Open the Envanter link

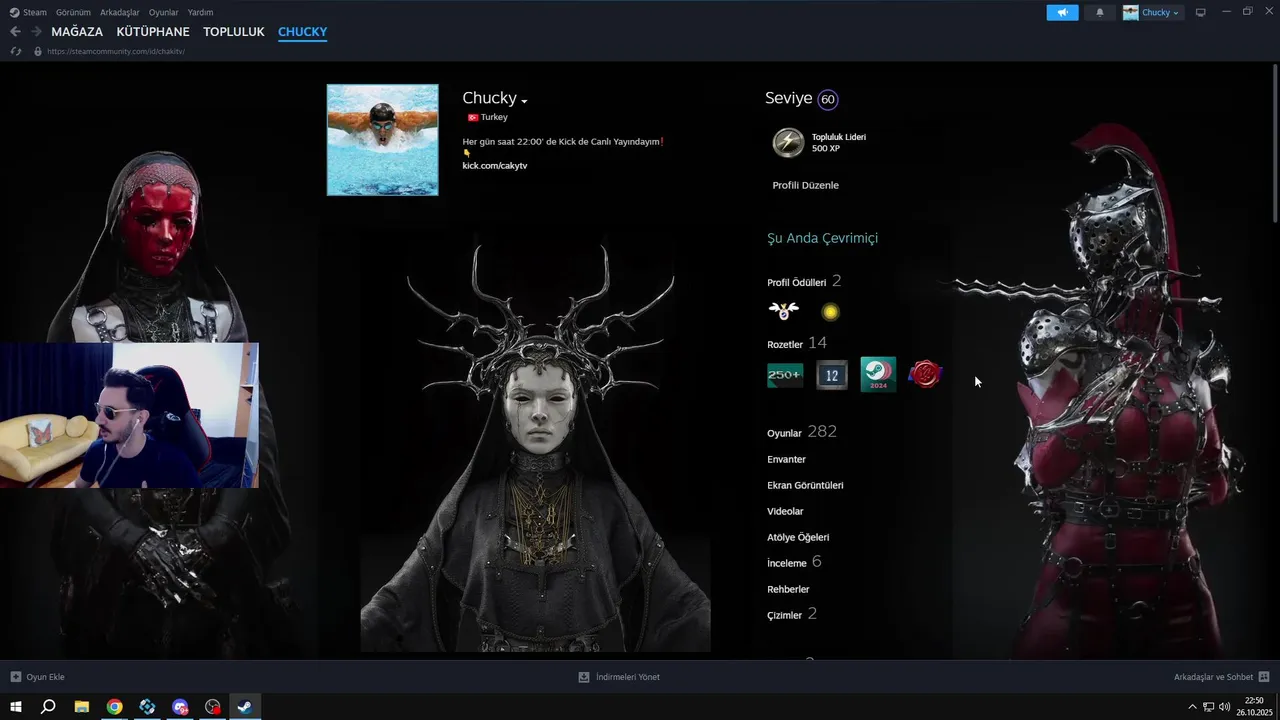click(786, 459)
